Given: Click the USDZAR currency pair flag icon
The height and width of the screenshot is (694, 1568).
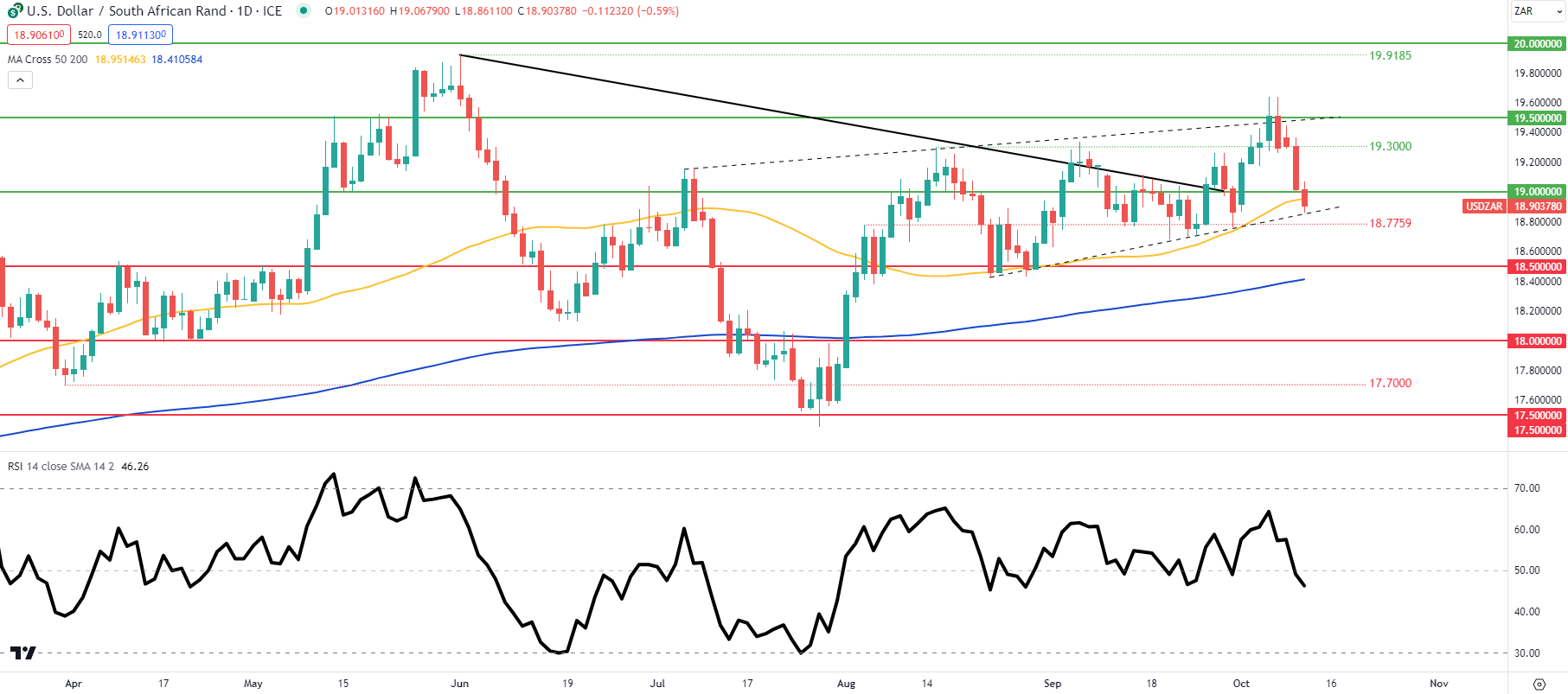Looking at the screenshot, I should point(15,11).
